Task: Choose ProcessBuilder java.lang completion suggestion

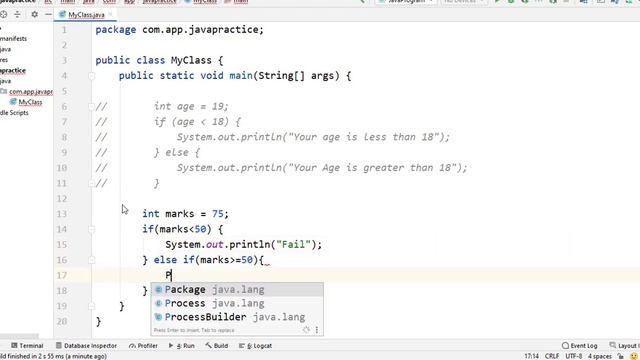Action: (x=237, y=317)
